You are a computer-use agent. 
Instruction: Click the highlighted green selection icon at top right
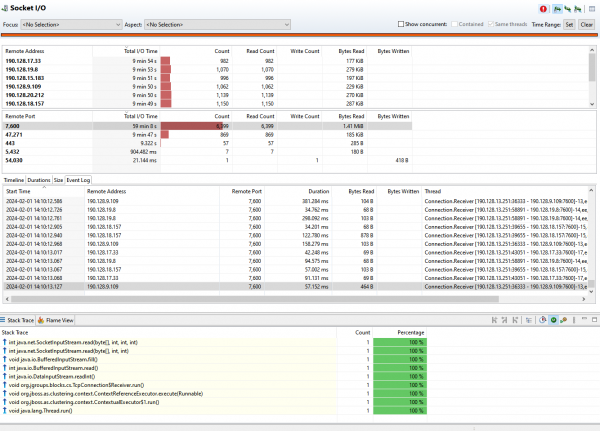(x=557, y=7)
